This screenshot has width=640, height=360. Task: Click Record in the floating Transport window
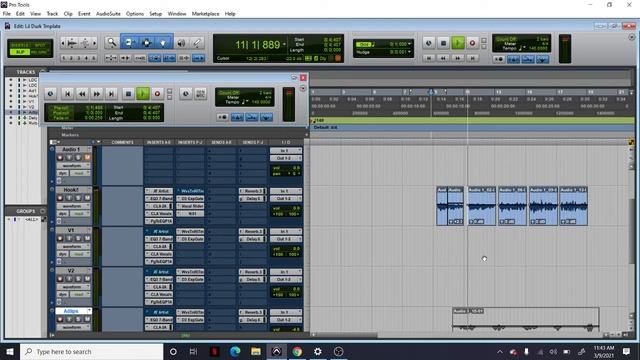click(157, 94)
